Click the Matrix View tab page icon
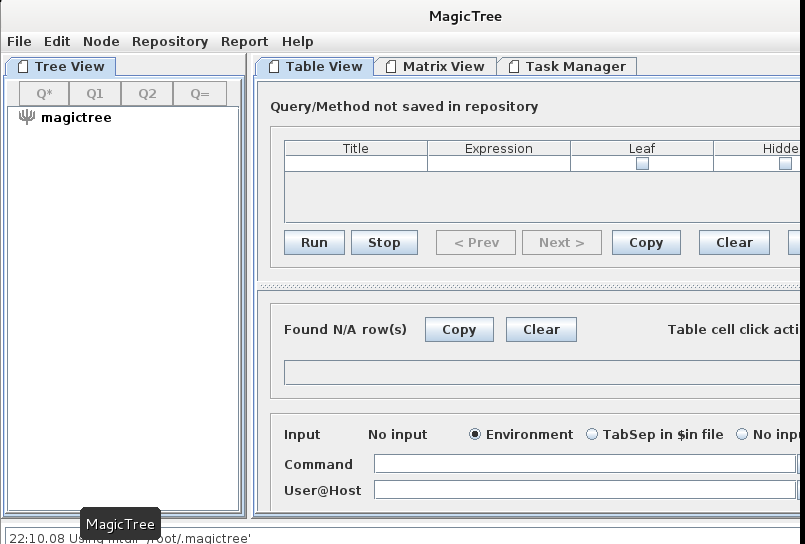Viewport: 805px width, 544px height. [x=391, y=67]
